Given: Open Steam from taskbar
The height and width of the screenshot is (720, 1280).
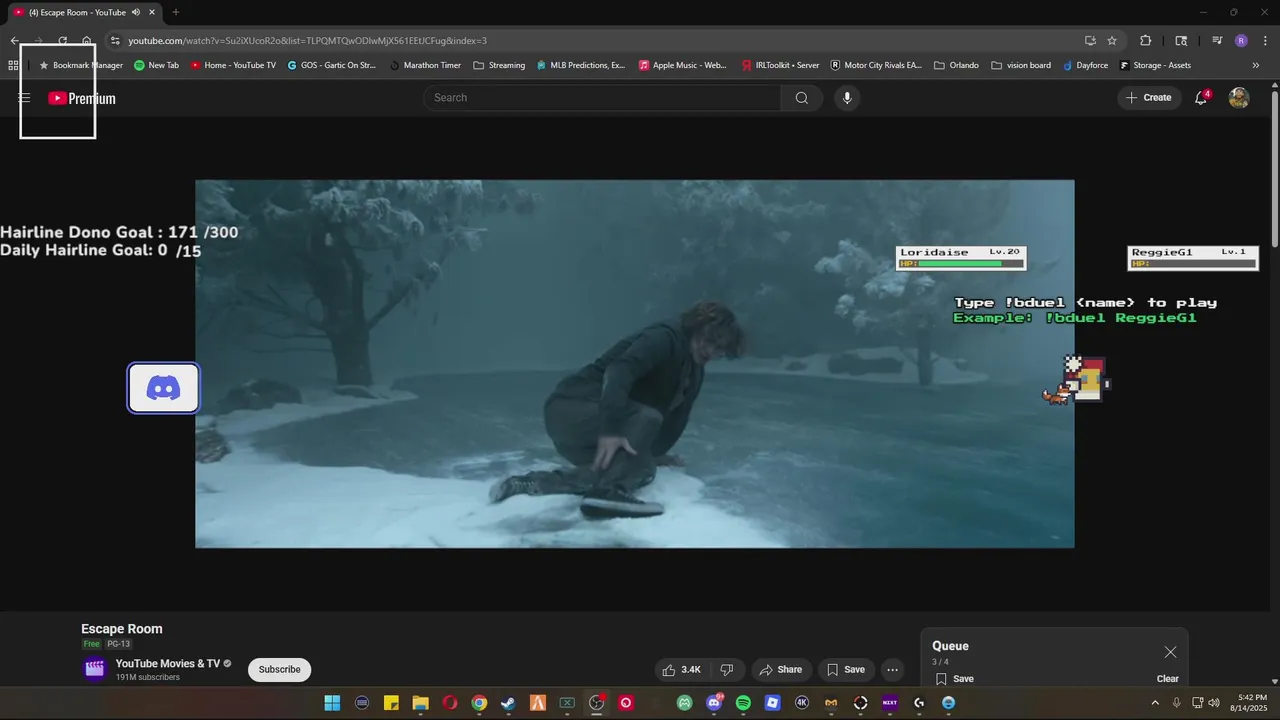Looking at the screenshot, I should [x=508, y=703].
